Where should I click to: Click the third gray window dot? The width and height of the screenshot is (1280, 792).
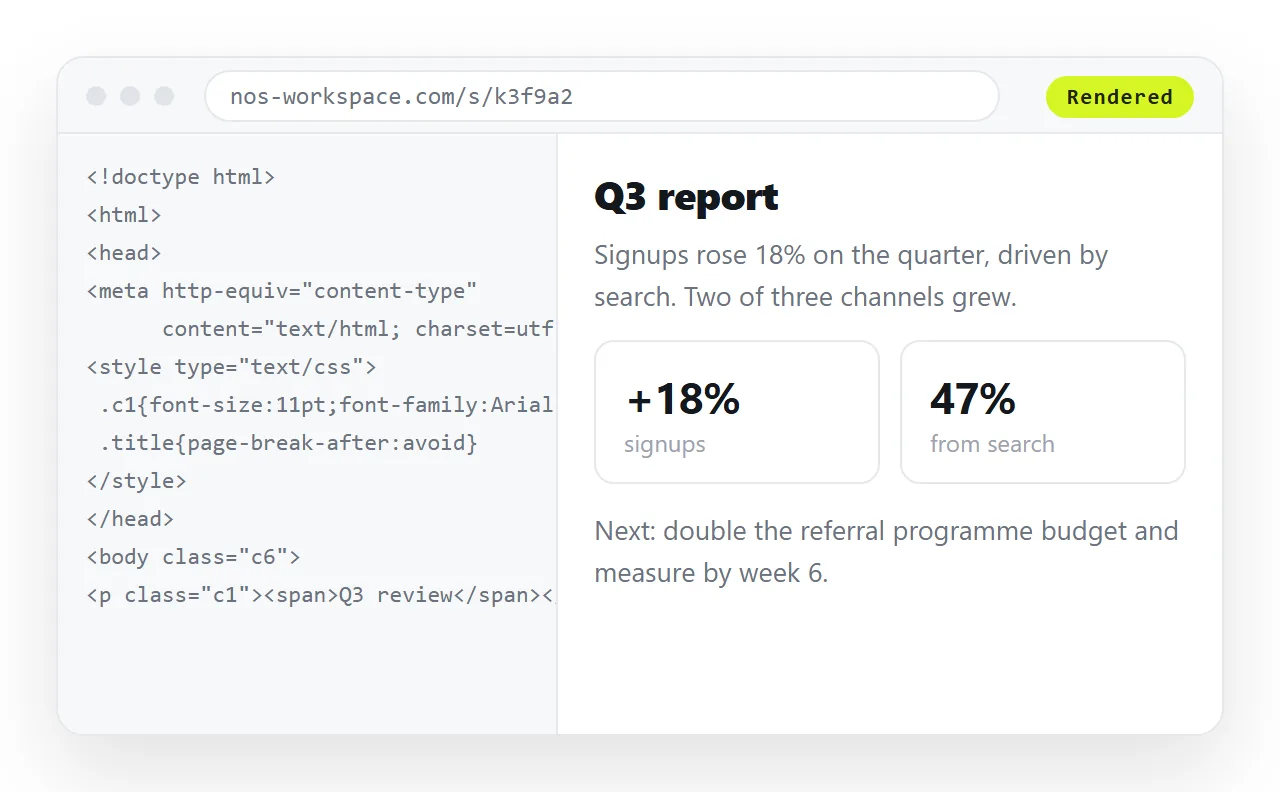[x=164, y=96]
